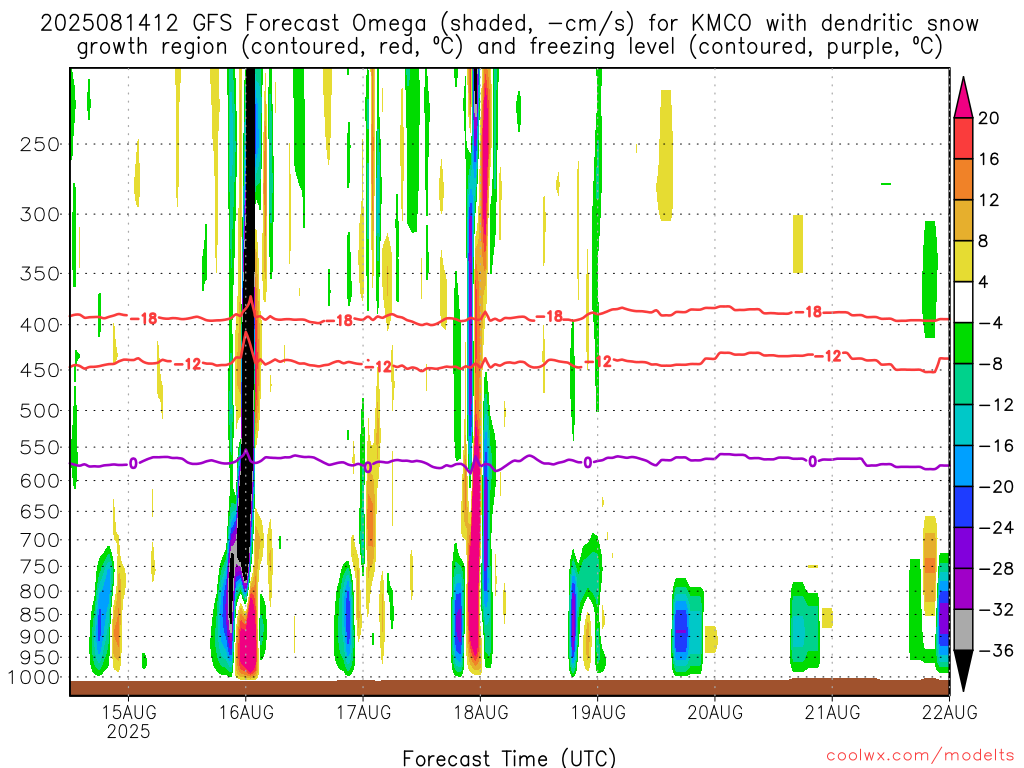Click the 19AUG date label
Image resolution: width=1024 pixels, height=768 pixels.
(598, 712)
